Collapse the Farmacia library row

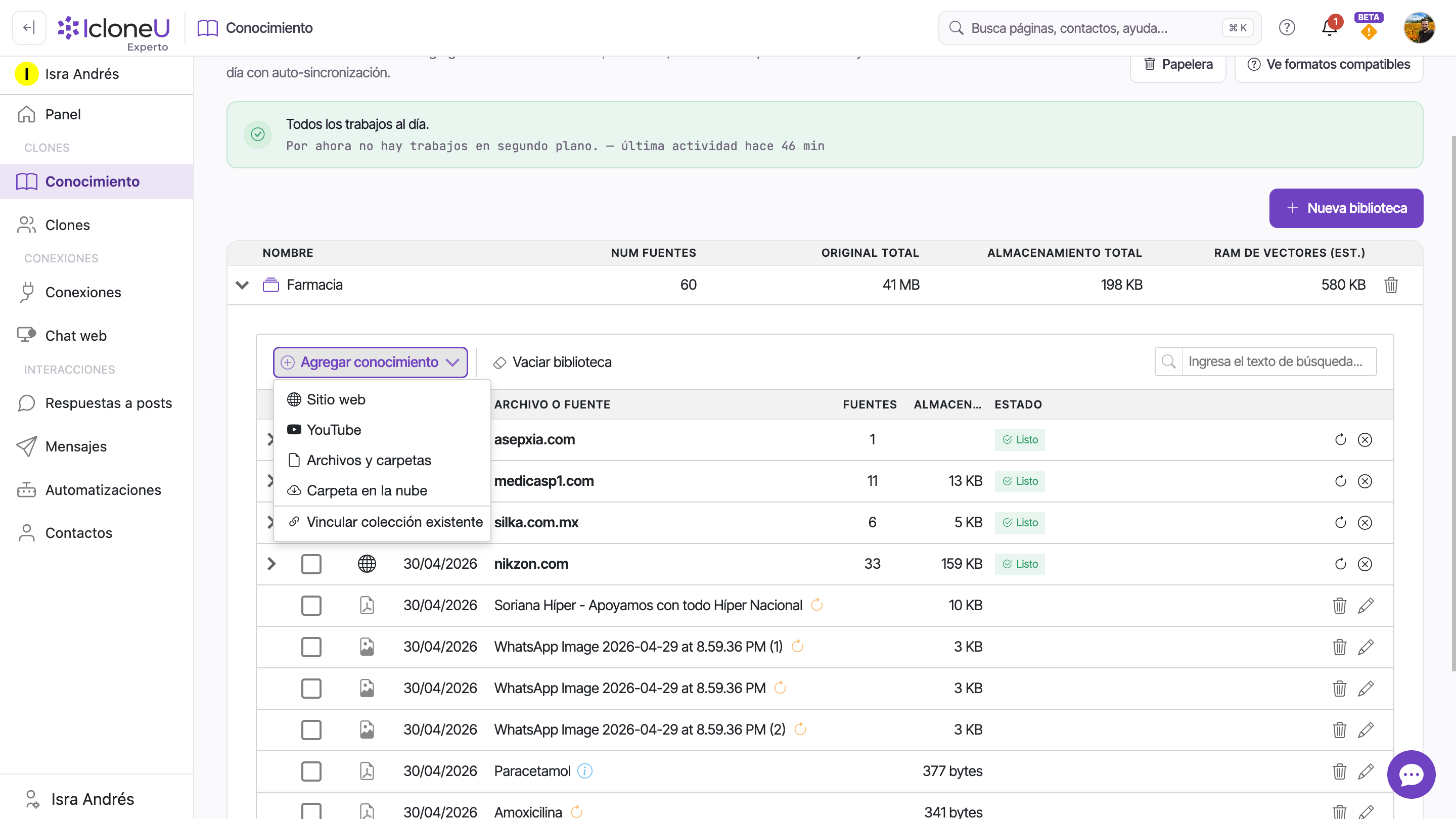242,285
